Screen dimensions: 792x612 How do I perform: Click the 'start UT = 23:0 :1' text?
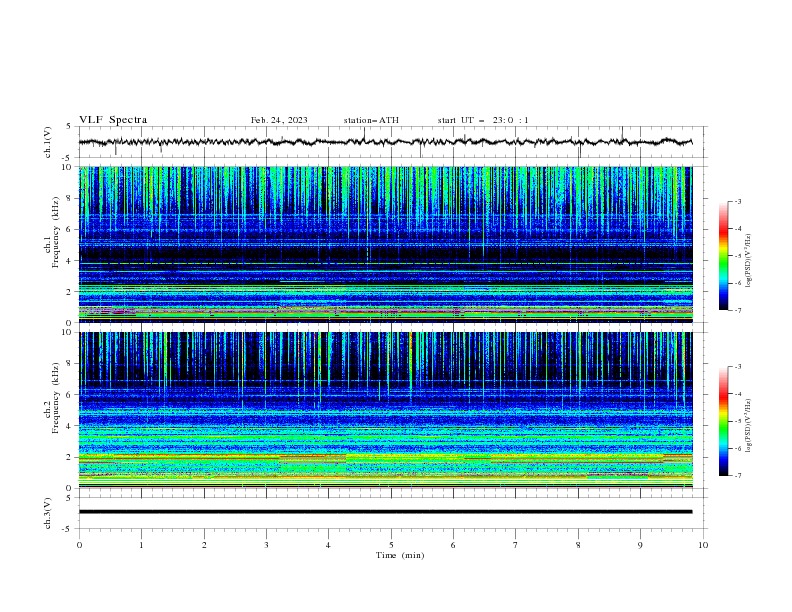pyautogui.click(x=483, y=120)
